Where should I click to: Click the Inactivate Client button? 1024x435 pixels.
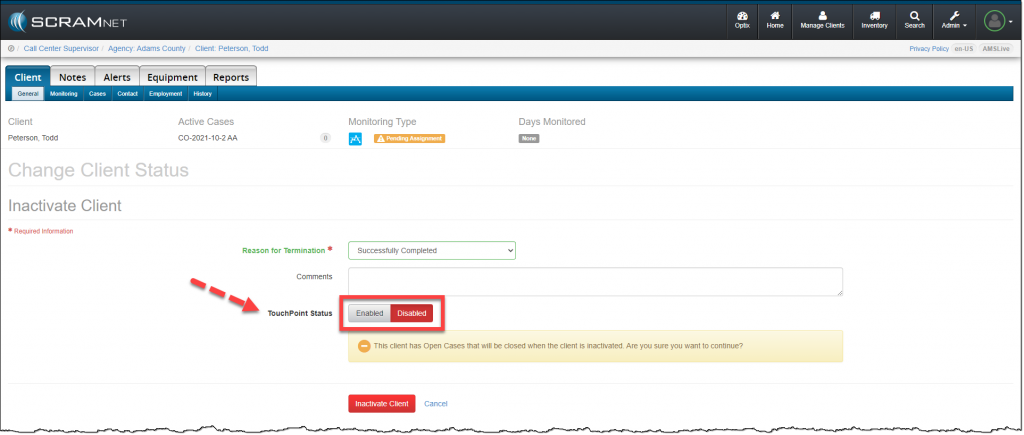tap(382, 404)
